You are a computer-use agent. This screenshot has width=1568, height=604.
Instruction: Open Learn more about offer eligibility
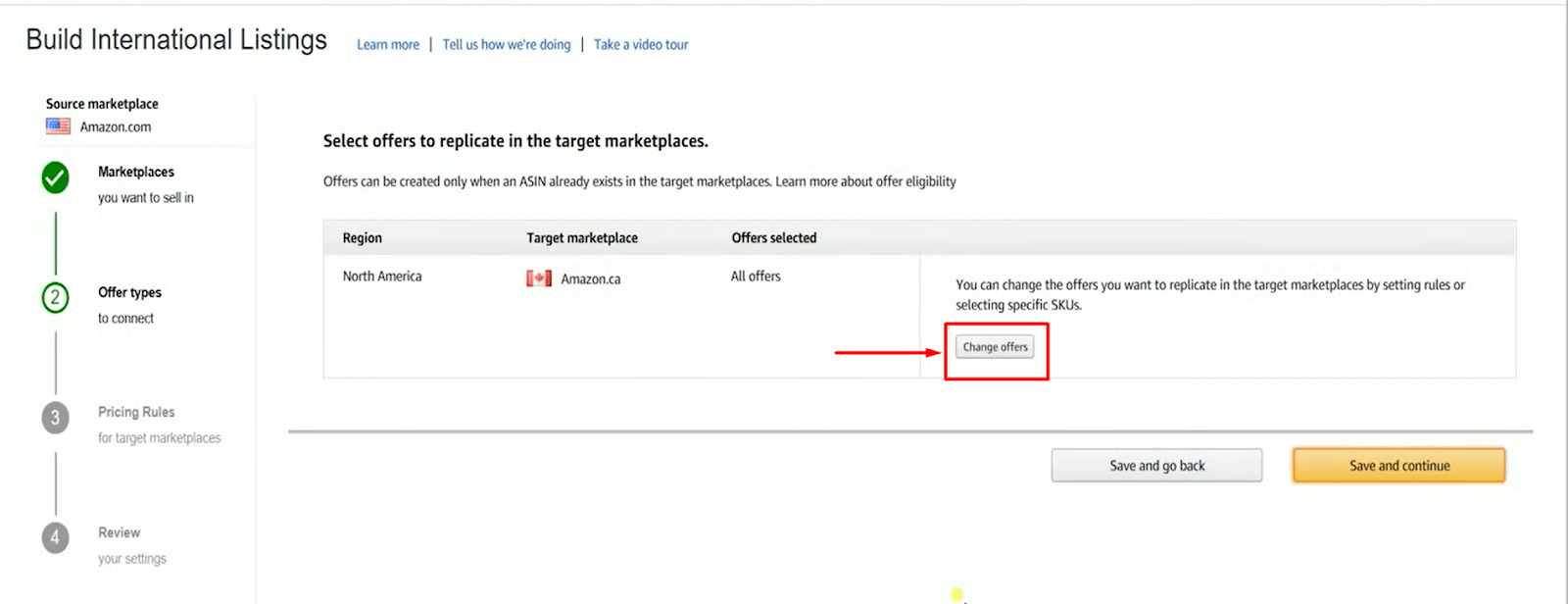tap(866, 181)
